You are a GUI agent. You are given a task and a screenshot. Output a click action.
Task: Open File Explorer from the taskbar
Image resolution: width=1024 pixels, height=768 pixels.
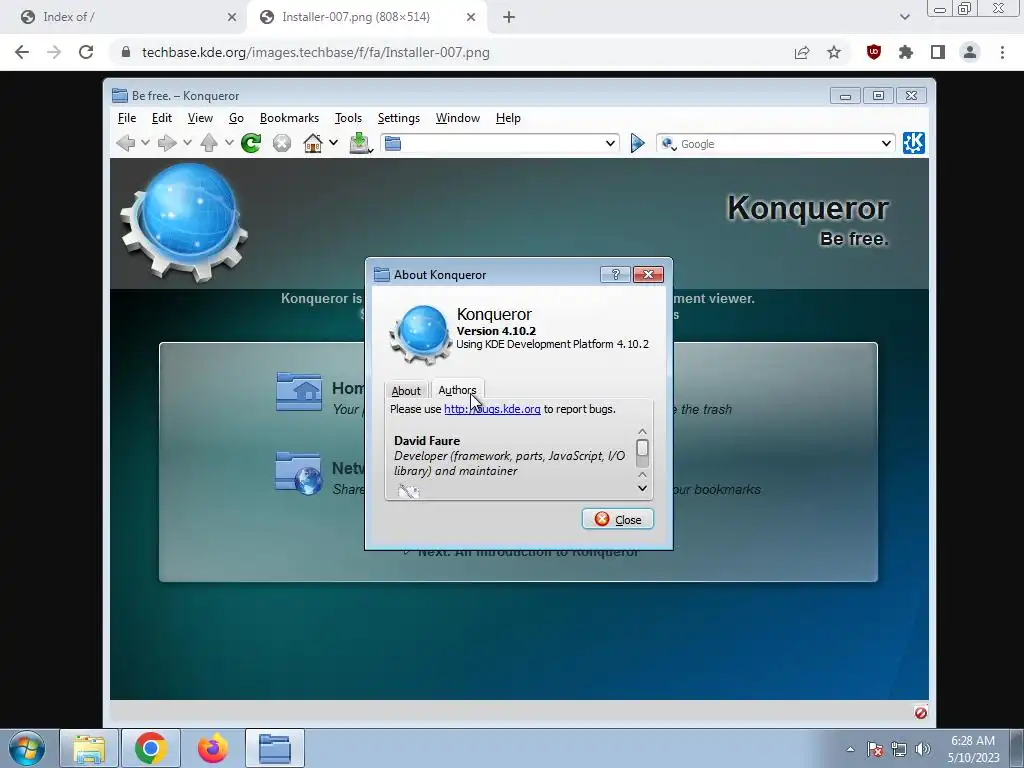89,748
